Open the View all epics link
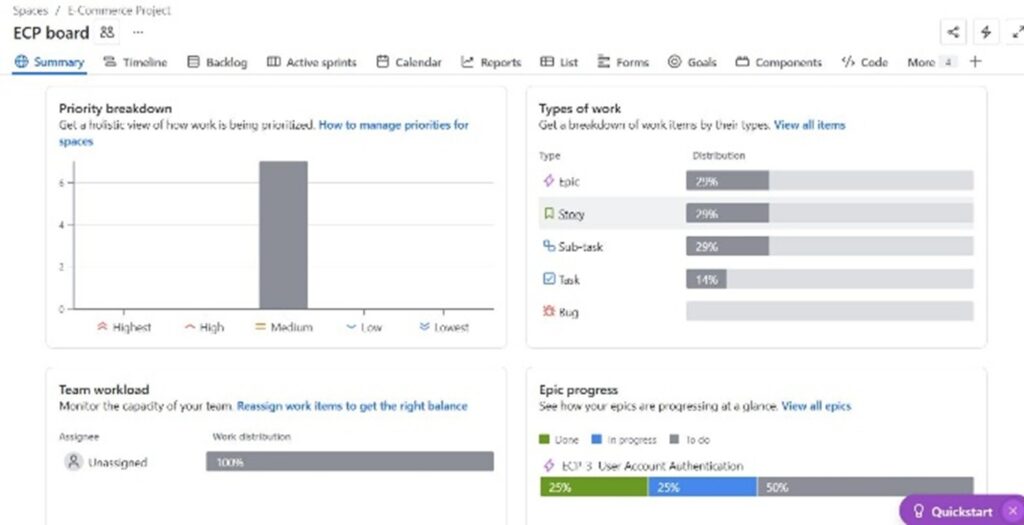1024x525 pixels. click(816, 406)
